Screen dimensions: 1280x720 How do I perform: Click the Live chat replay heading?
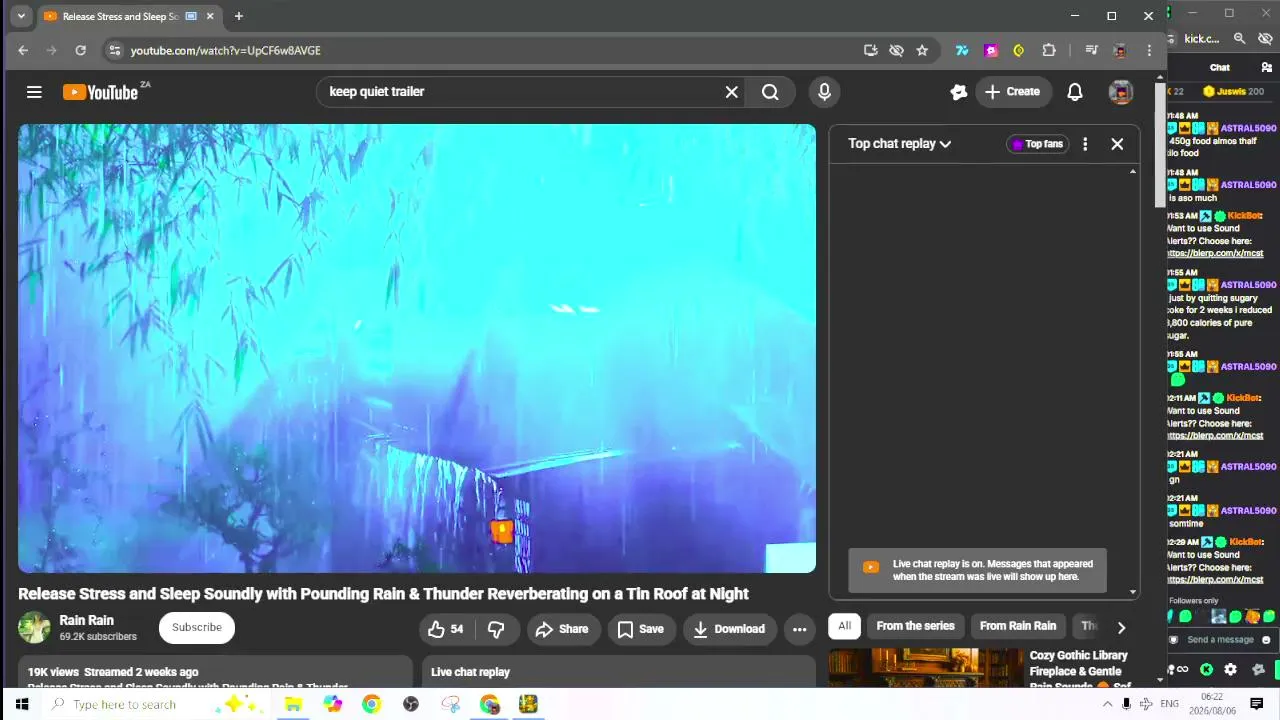tap(470, 672)
